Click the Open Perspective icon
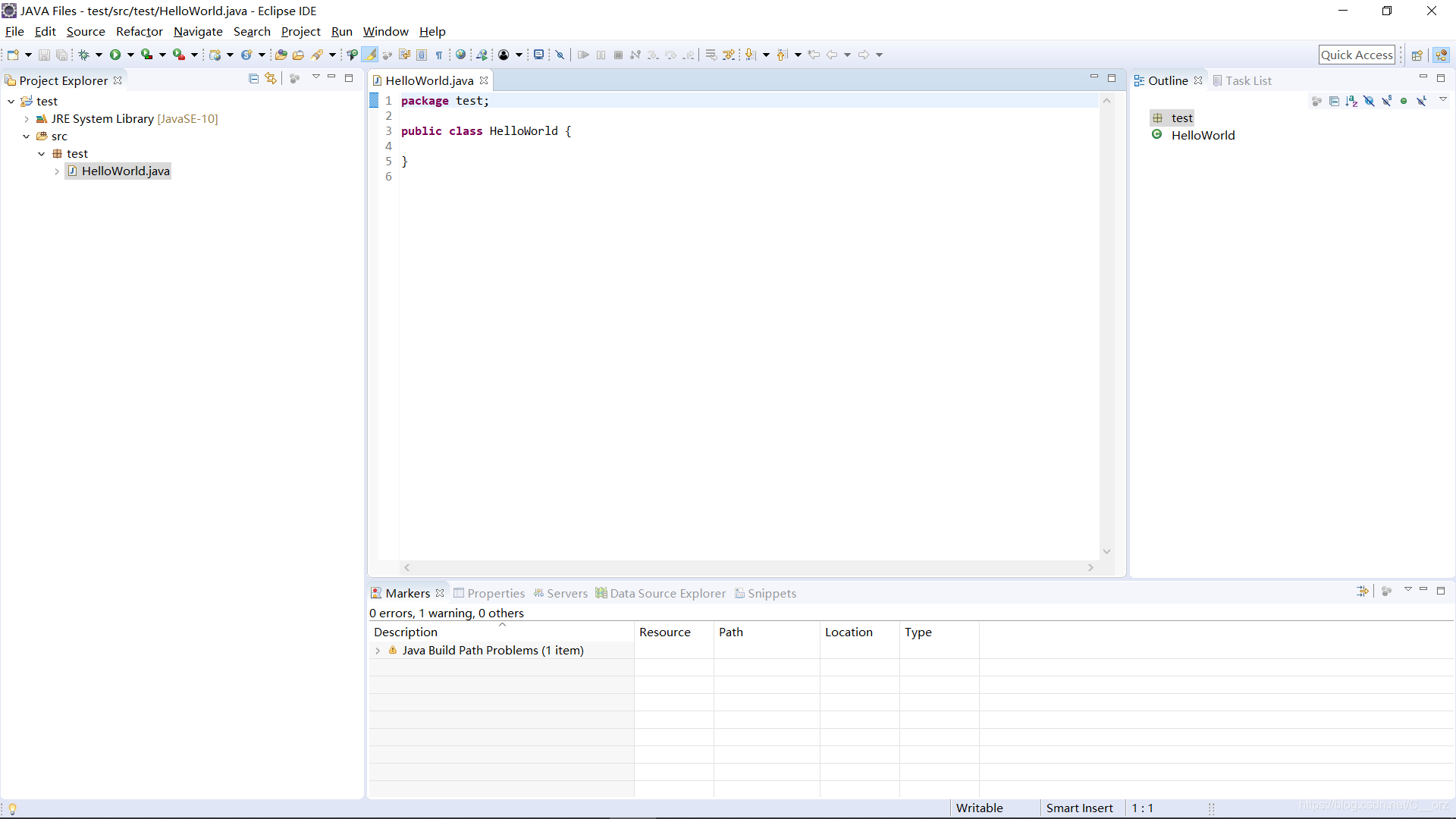Viewport: 1456px width, 819px height. [x=1417, y=55]
